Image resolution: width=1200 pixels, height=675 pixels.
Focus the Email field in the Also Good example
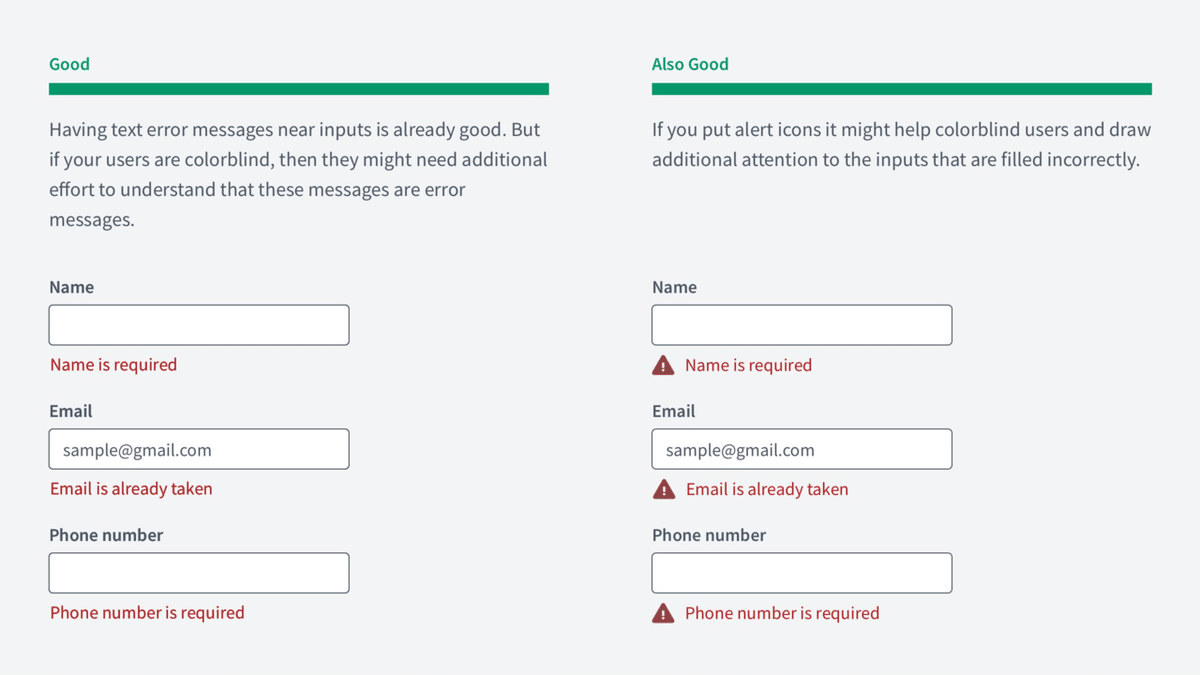802,449
